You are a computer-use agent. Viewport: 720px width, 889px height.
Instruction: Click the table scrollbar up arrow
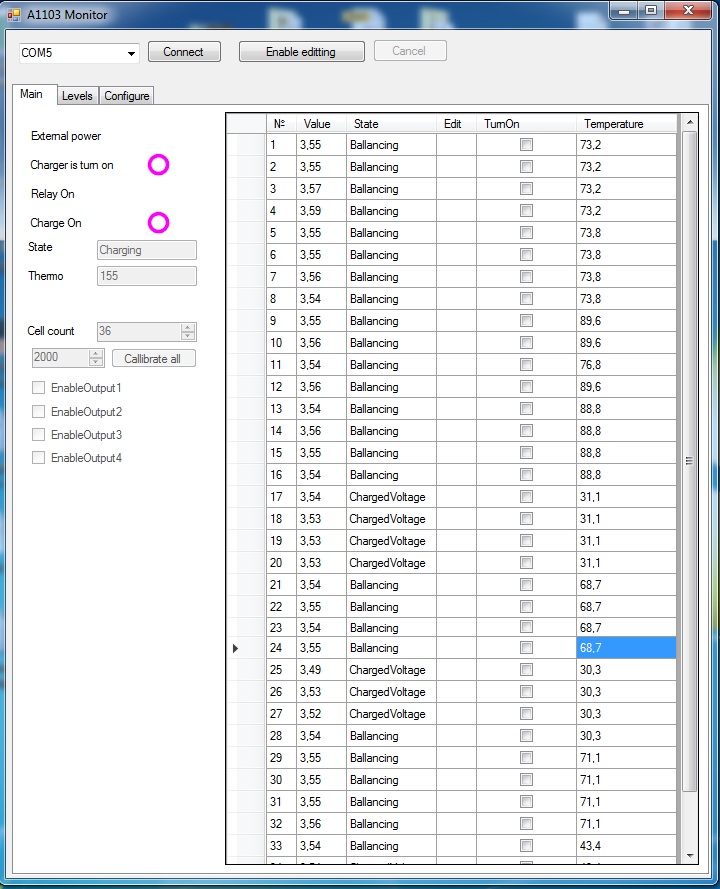click(689, 123)
